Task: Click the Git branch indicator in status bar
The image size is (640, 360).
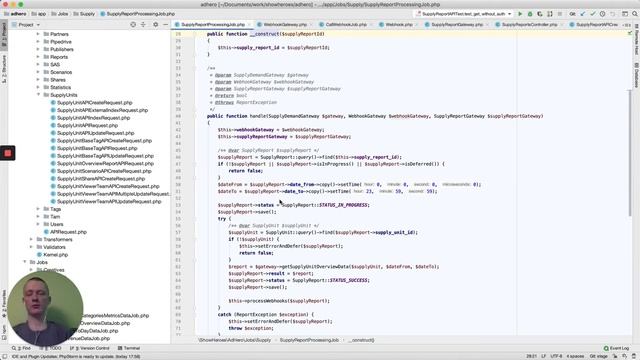Action: click(598, 356)
